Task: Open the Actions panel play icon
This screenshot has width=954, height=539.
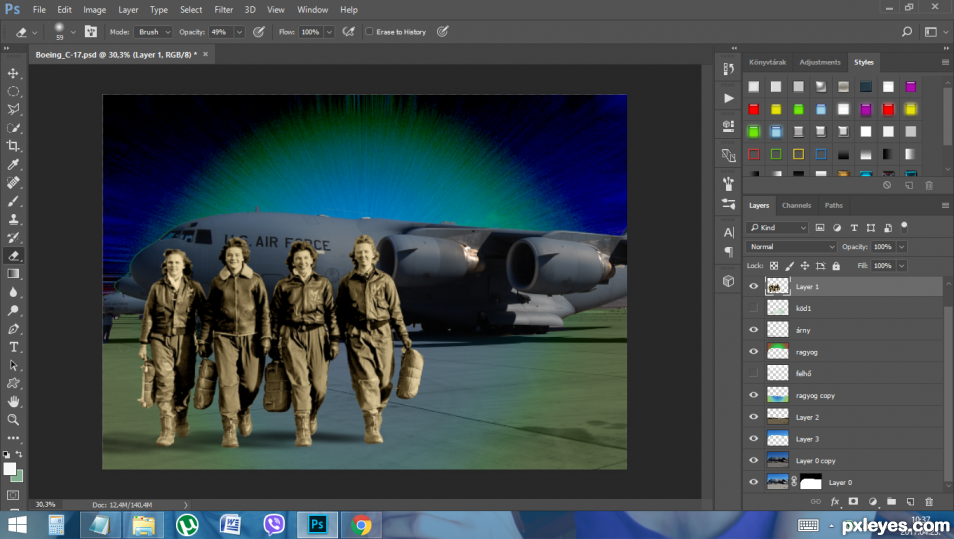Action: click(728, 98)
